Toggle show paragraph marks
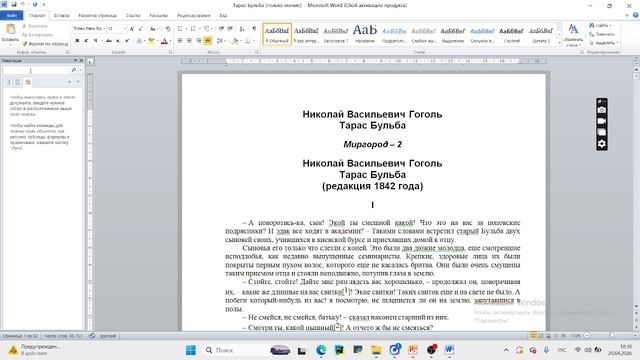The width and height of the screenshot is (640, 360). (x=254, y=29)
